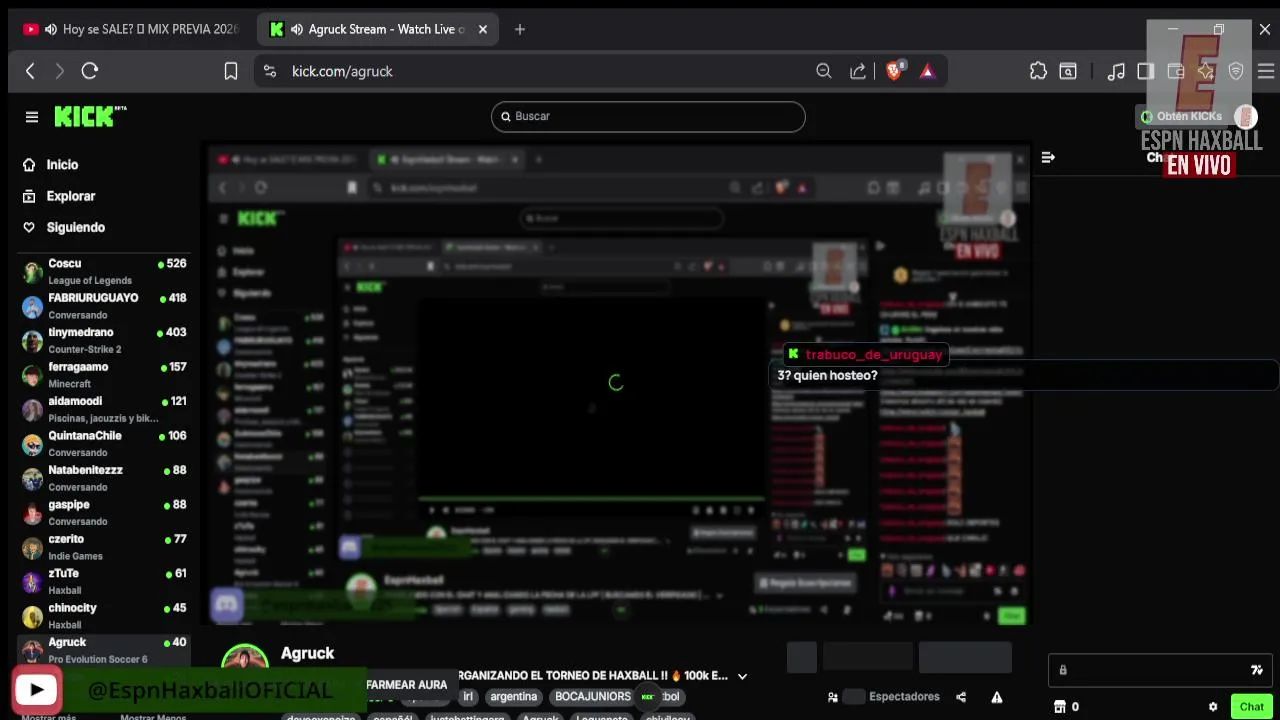Viewport: 1280px width, 720px height.
Task: Open the Brave VPN shield icon
Action: 1236,71
